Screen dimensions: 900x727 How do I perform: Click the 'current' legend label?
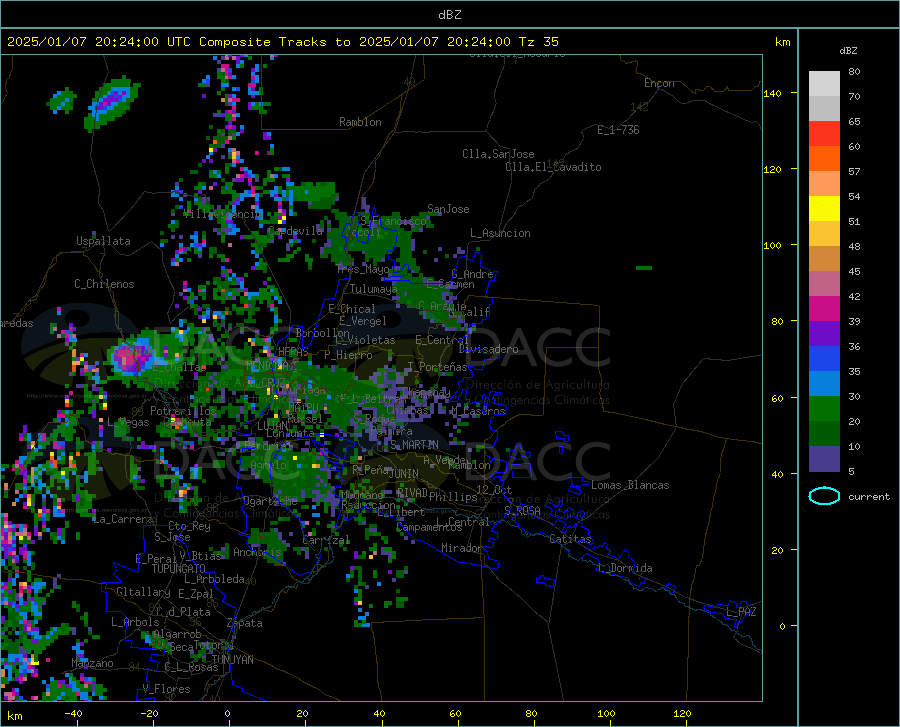(869, 496)
